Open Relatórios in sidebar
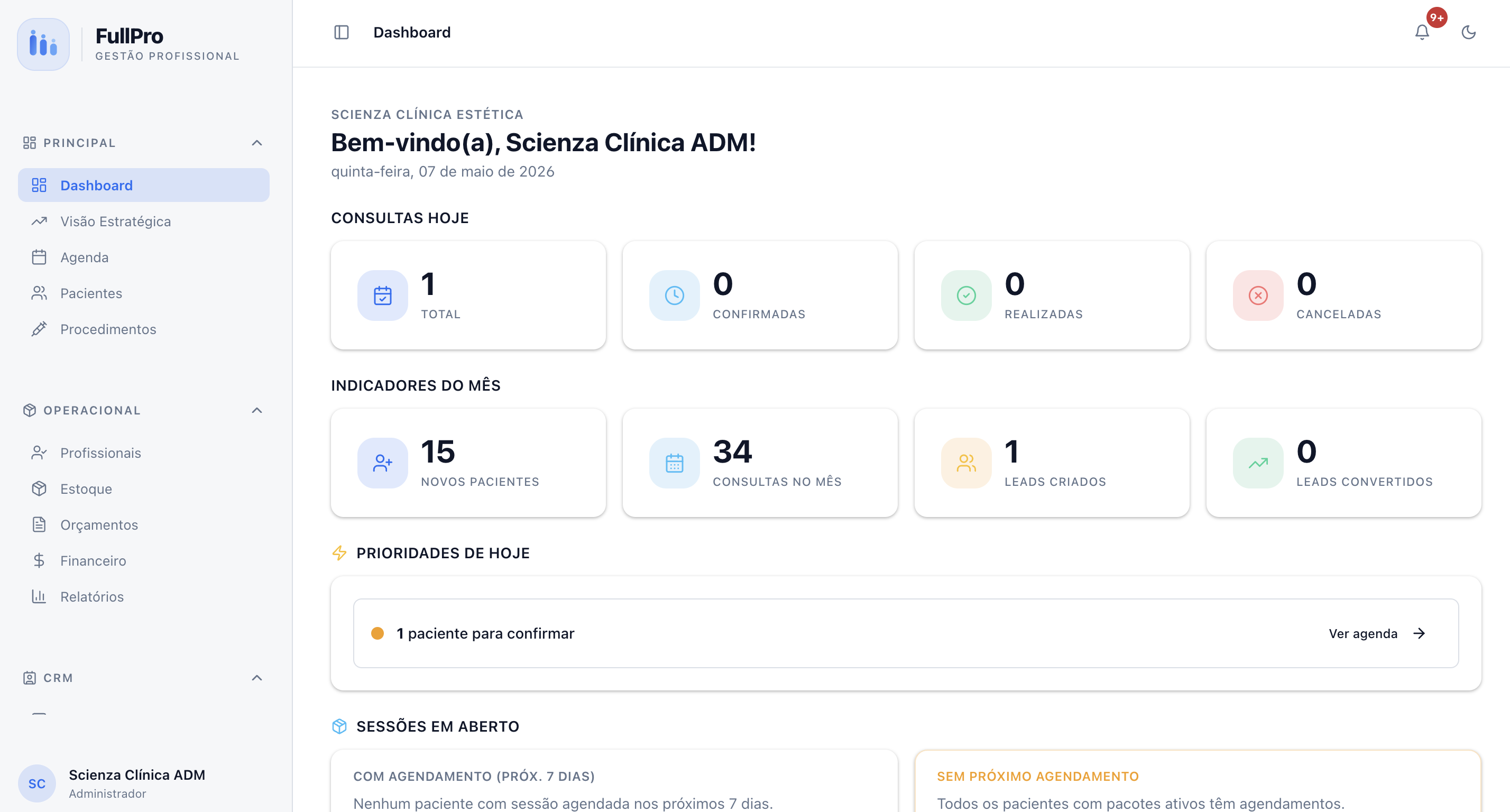Image resolution: width=1510 pixels, height=812 pixels. (144, 596)
